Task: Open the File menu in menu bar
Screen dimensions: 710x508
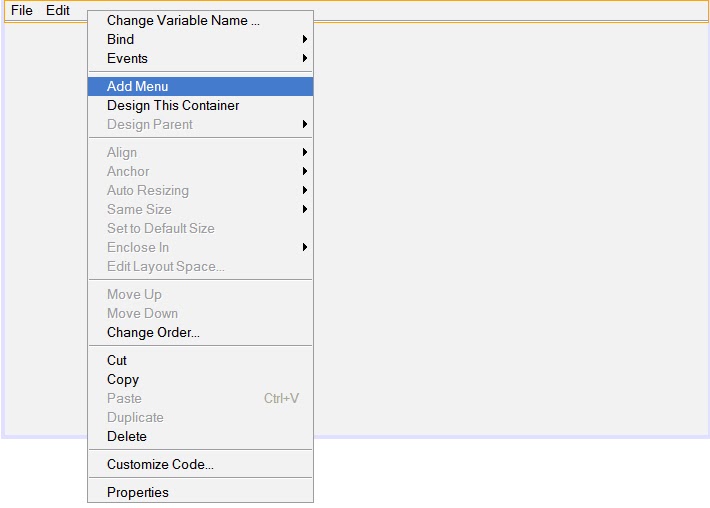Action: [22, 10]
